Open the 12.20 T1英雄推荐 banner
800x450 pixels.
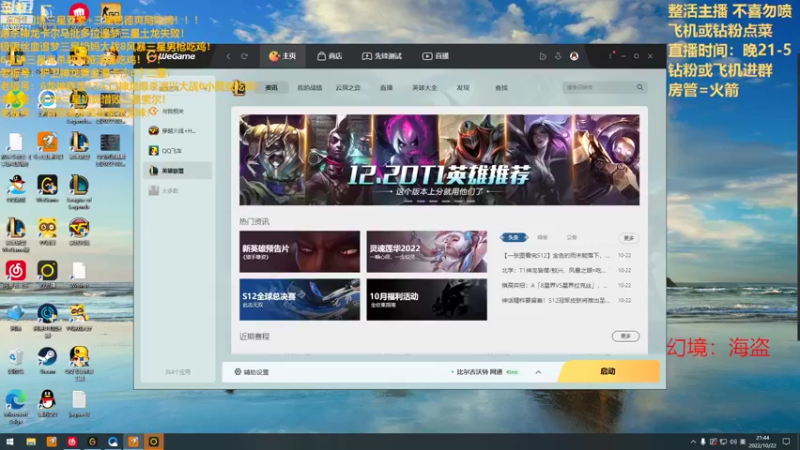(439, 160)
